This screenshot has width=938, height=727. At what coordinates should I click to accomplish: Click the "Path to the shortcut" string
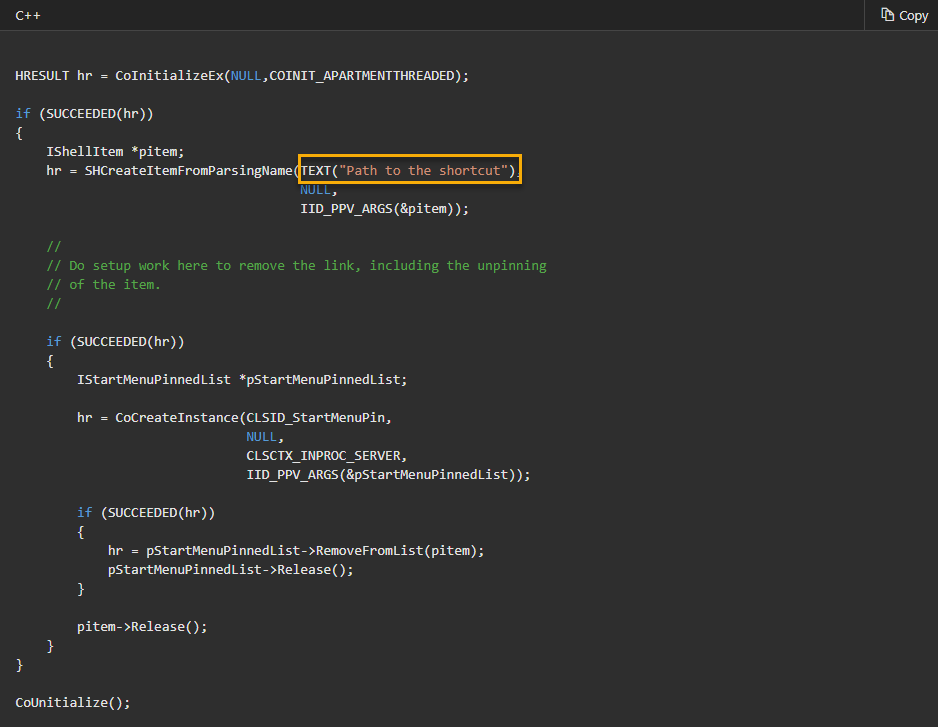click(x=423, y=171)
